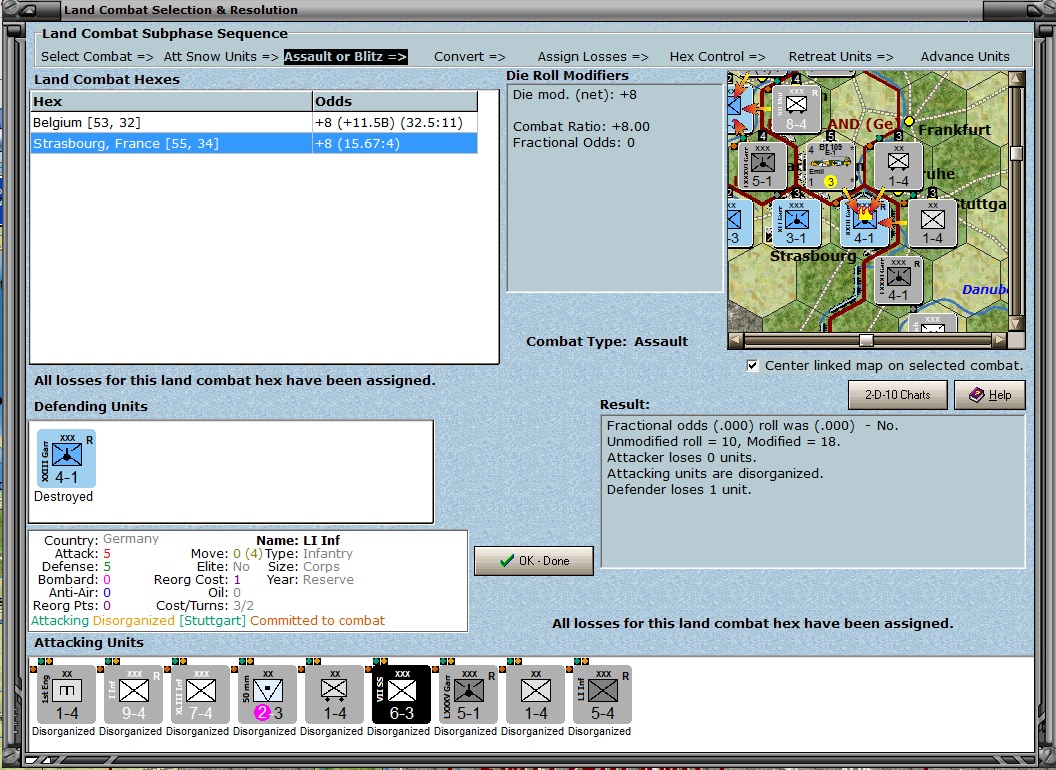This screenshot has height=770, width=1056.
Task: Click the map scroll left arrow
Action: (735, 340)
